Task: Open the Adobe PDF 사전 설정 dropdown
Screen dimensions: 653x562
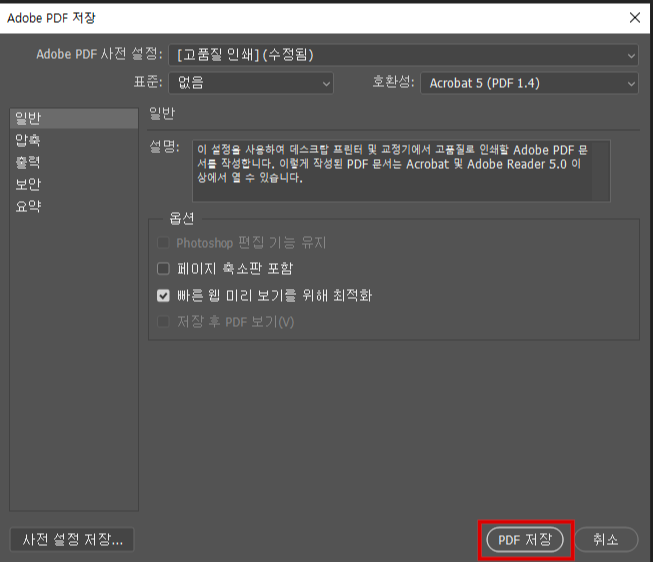Action: pos(403,55)
